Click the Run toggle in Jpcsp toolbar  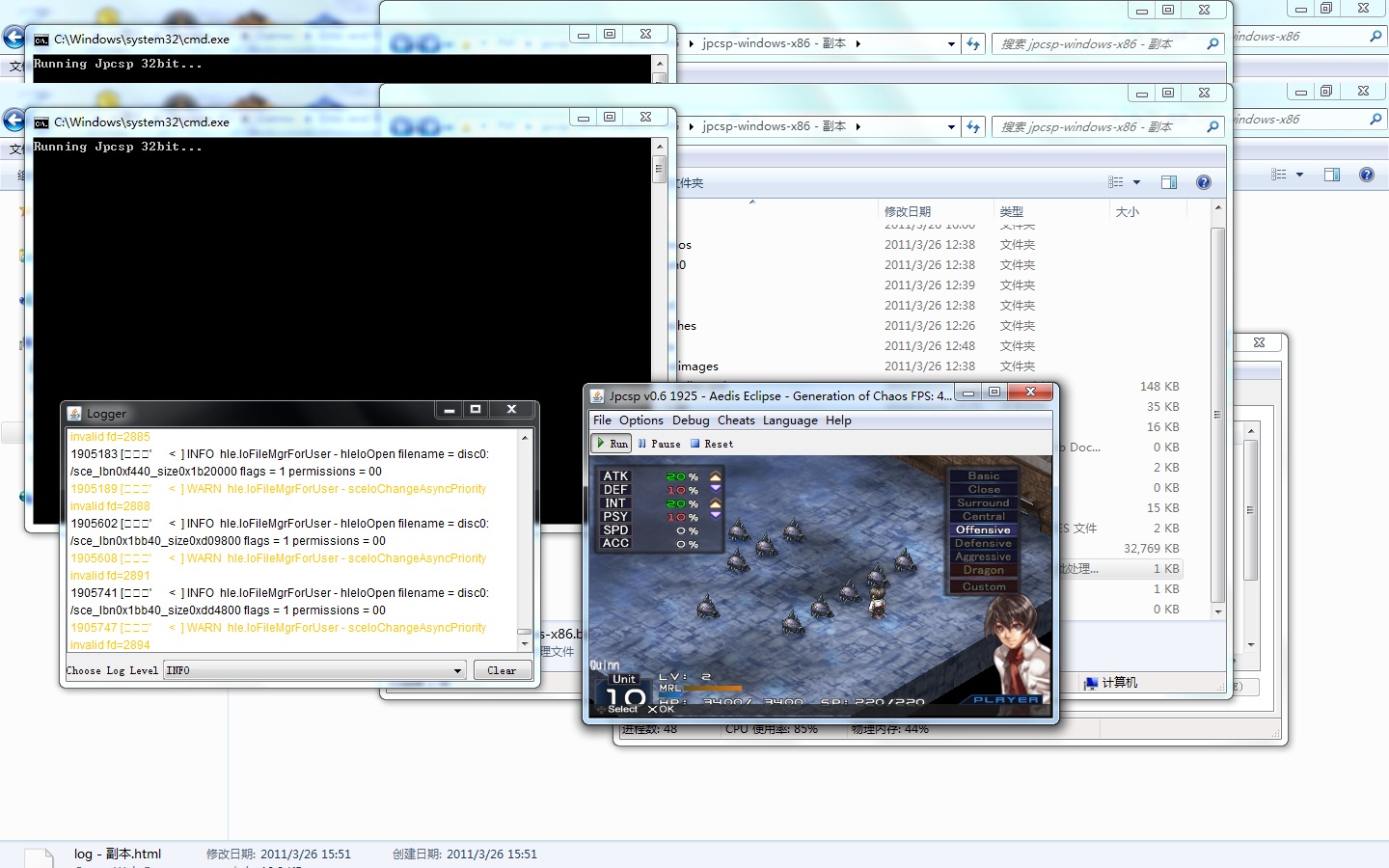[612, 444]
